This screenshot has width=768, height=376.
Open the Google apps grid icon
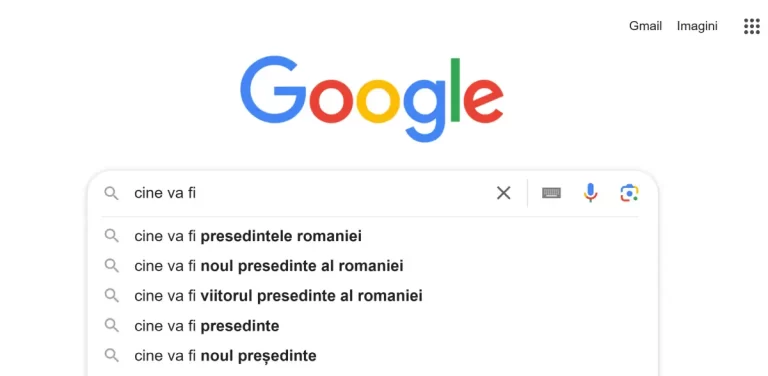tap(751, 26)
